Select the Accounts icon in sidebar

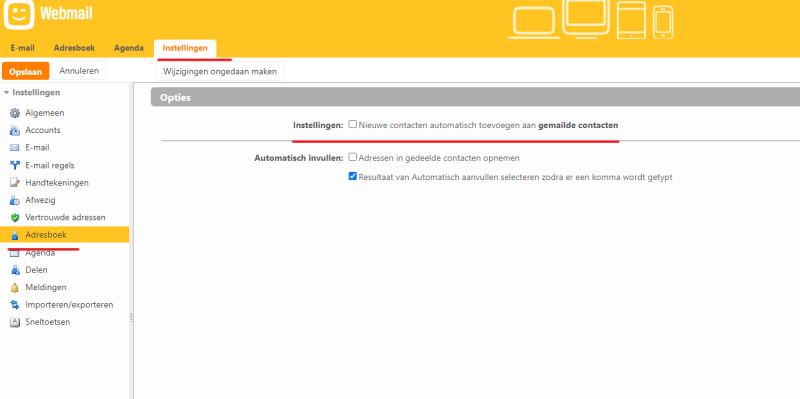[15, 130]
